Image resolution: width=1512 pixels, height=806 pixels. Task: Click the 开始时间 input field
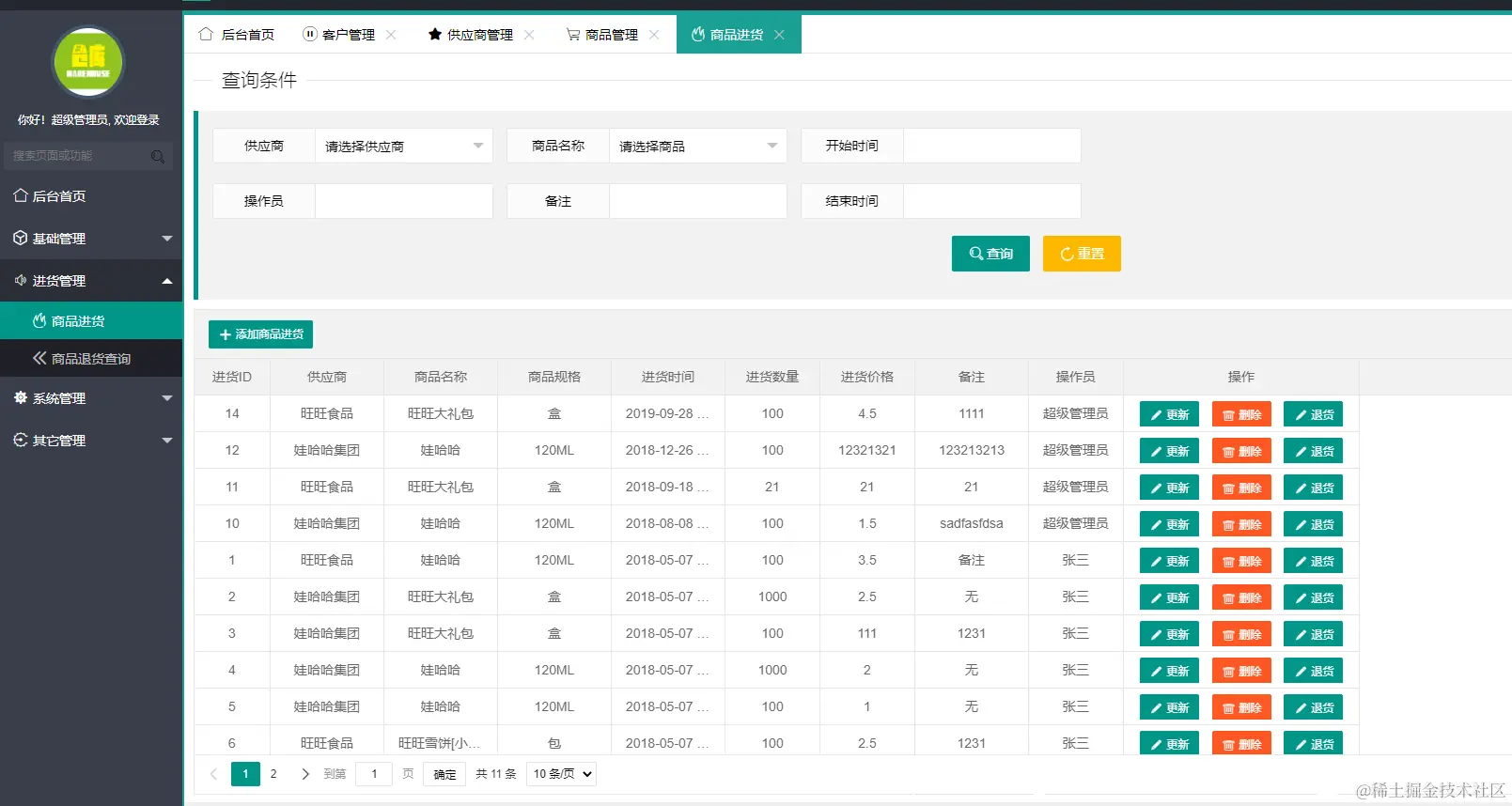992,146
